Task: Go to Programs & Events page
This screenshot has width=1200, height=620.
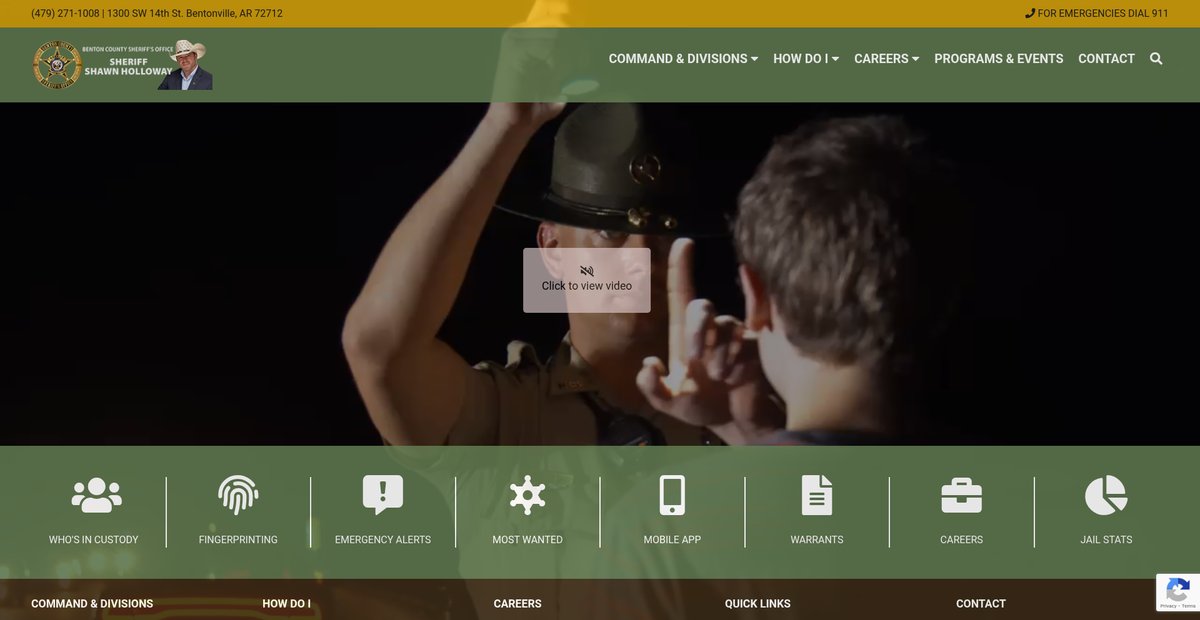Action: pyautogui.click(x=998, y=59)
